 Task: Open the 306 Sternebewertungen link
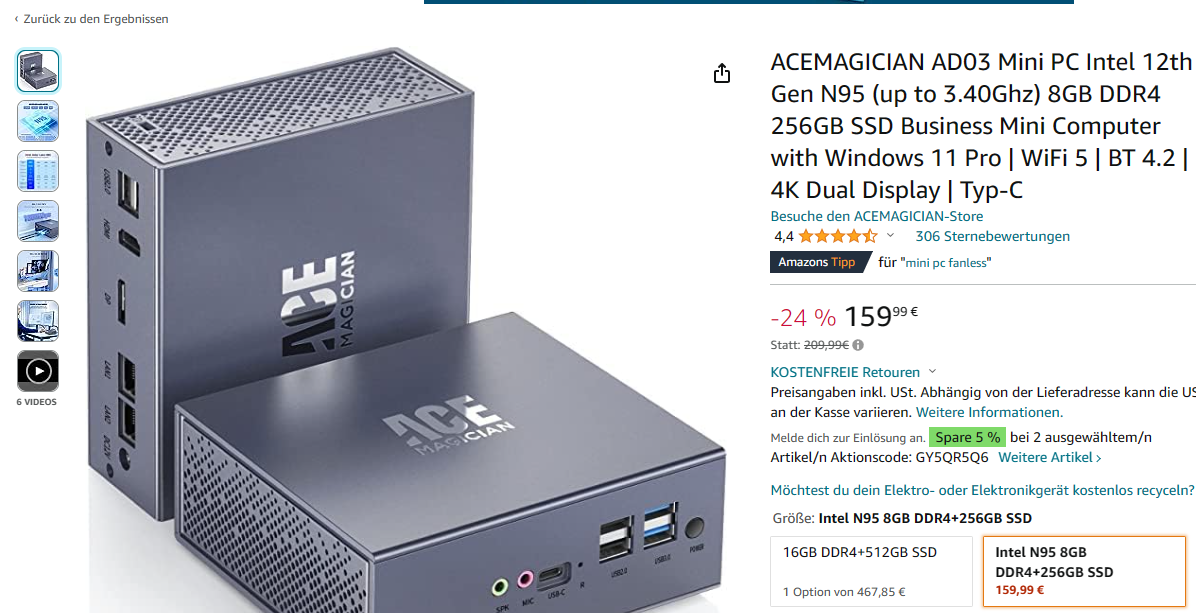[992, 236]
